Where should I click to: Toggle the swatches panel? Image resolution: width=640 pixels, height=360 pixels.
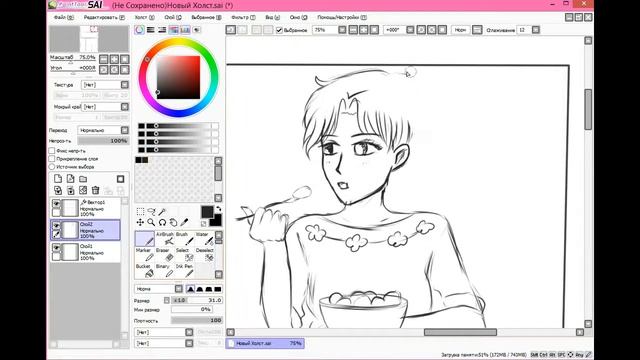tap(185, 30)
